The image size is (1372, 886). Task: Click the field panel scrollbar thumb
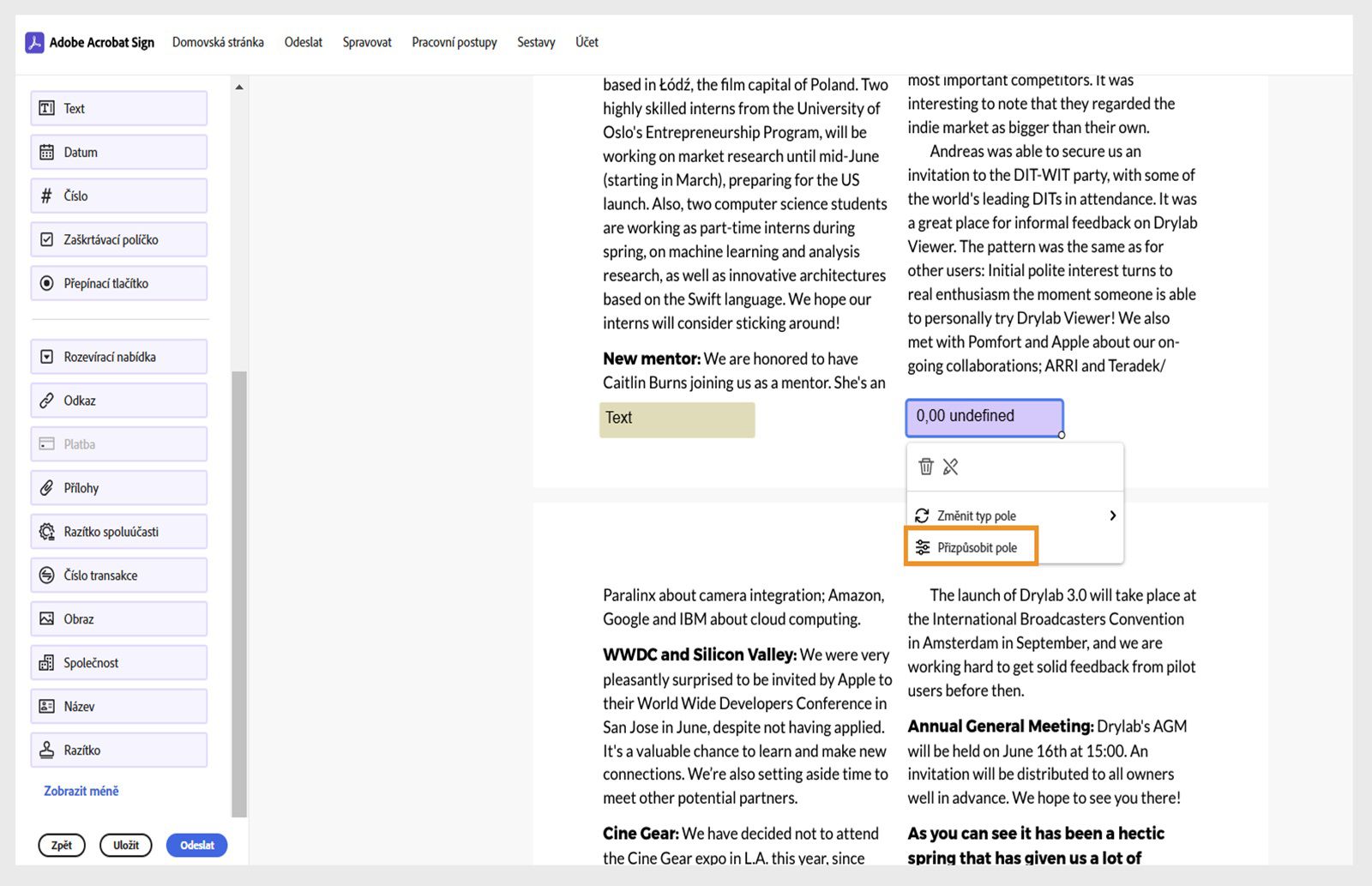239,594
